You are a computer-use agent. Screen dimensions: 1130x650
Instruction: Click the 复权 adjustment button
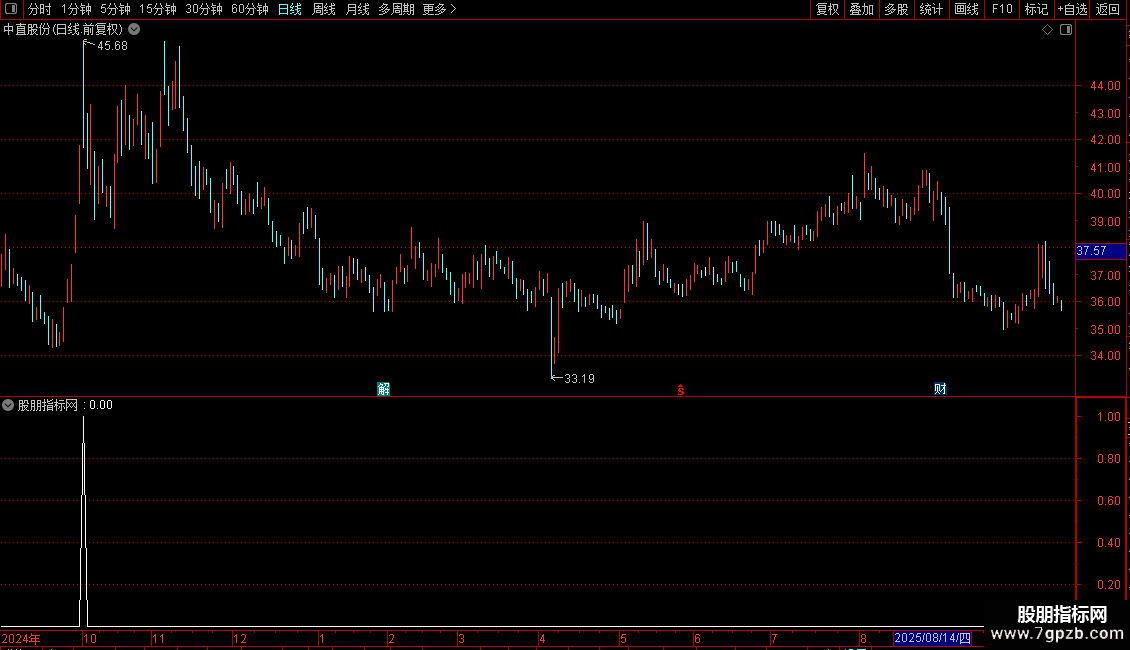click(827, 9)
